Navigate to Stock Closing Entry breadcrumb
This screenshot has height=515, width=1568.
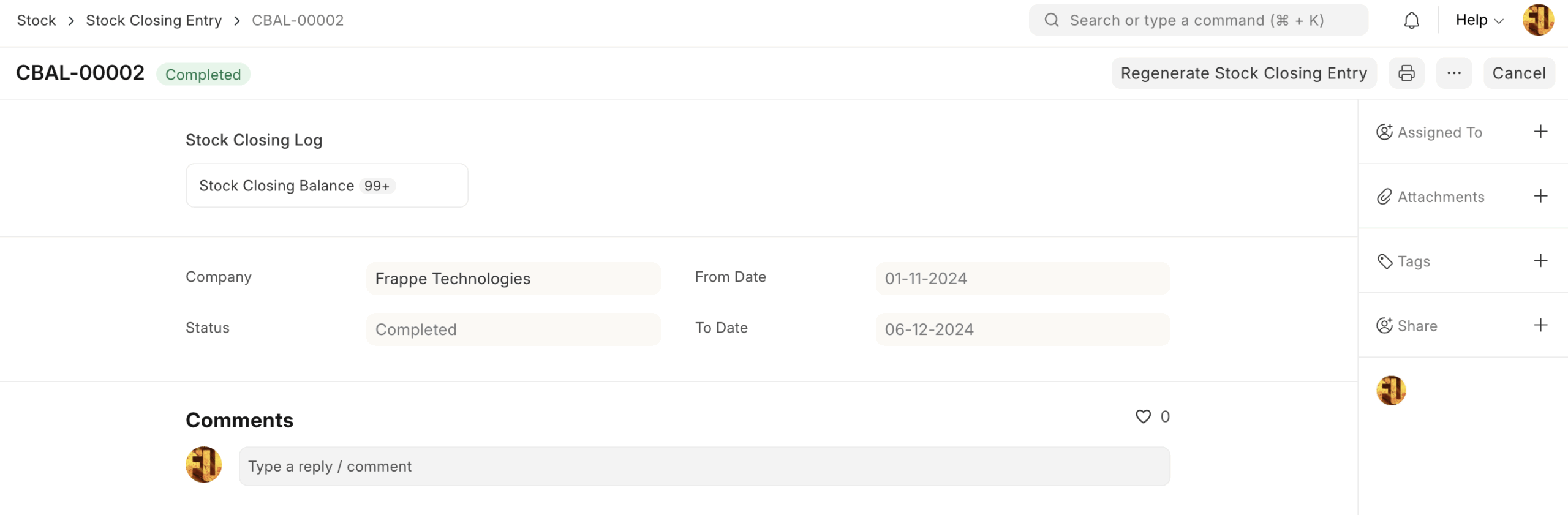tap(153, 20)
